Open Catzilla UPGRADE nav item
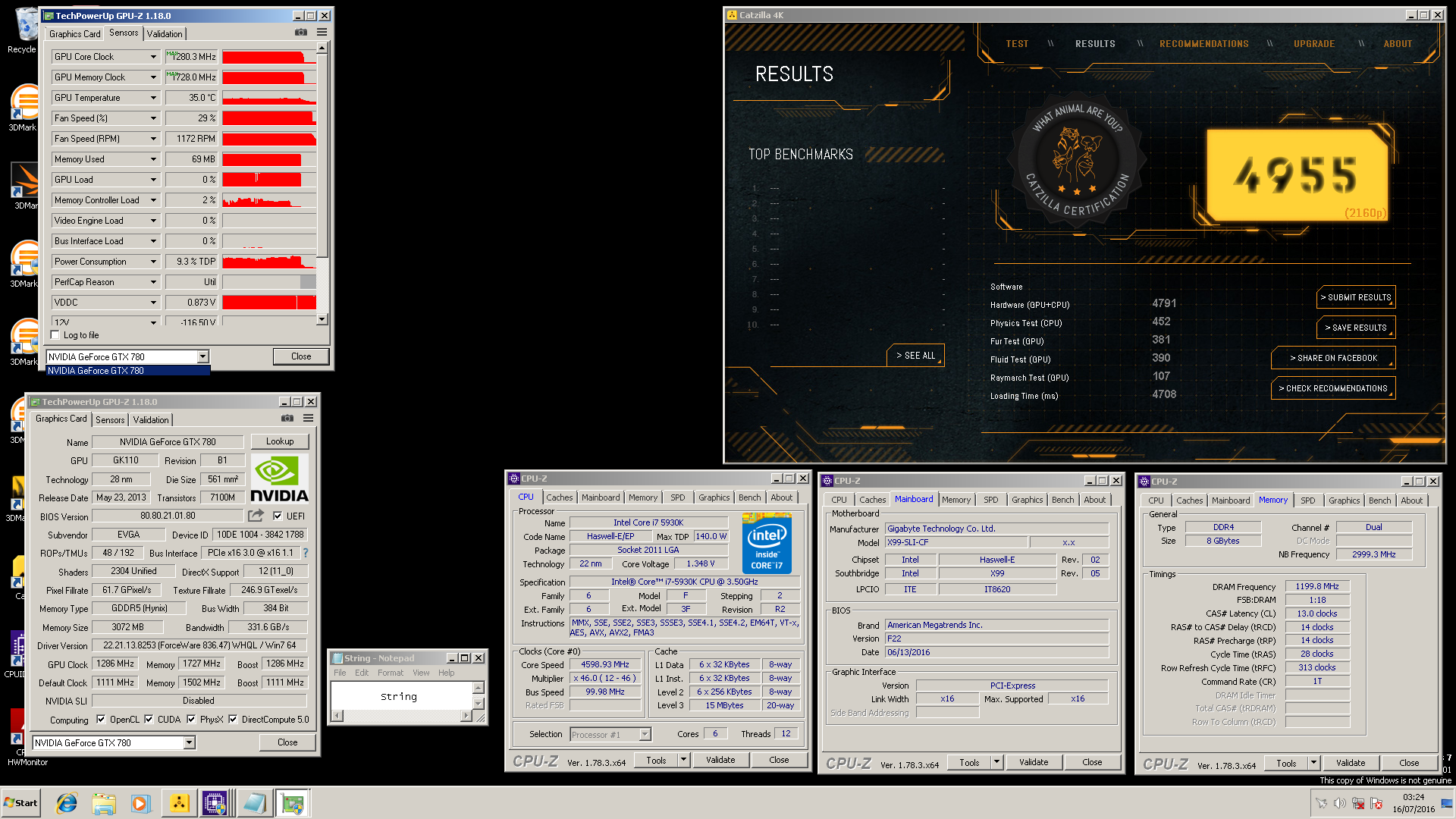 pyautogui.click(x=1314, y=43)
